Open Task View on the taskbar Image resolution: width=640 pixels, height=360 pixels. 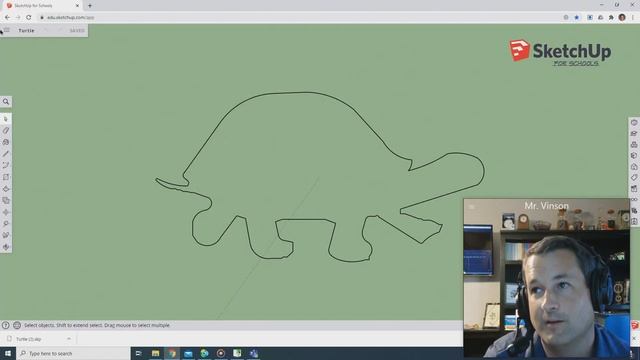[x=138, y=353]
